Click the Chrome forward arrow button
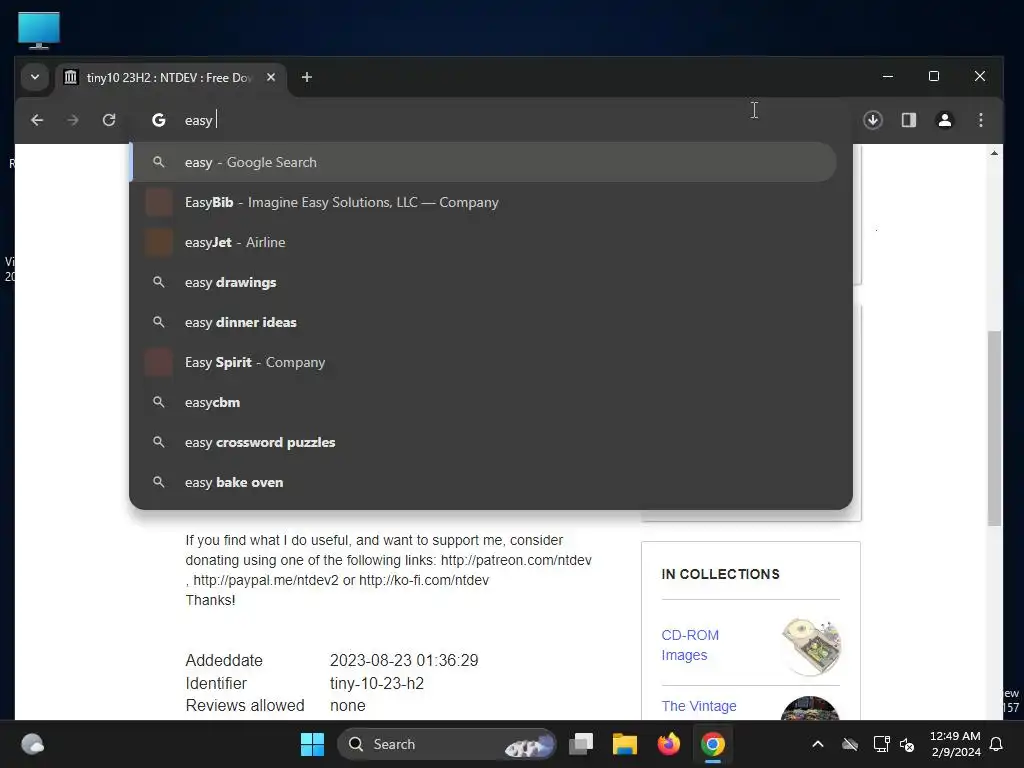The width and height of the screenshot is (1024, 768). (x=72, y=120)
